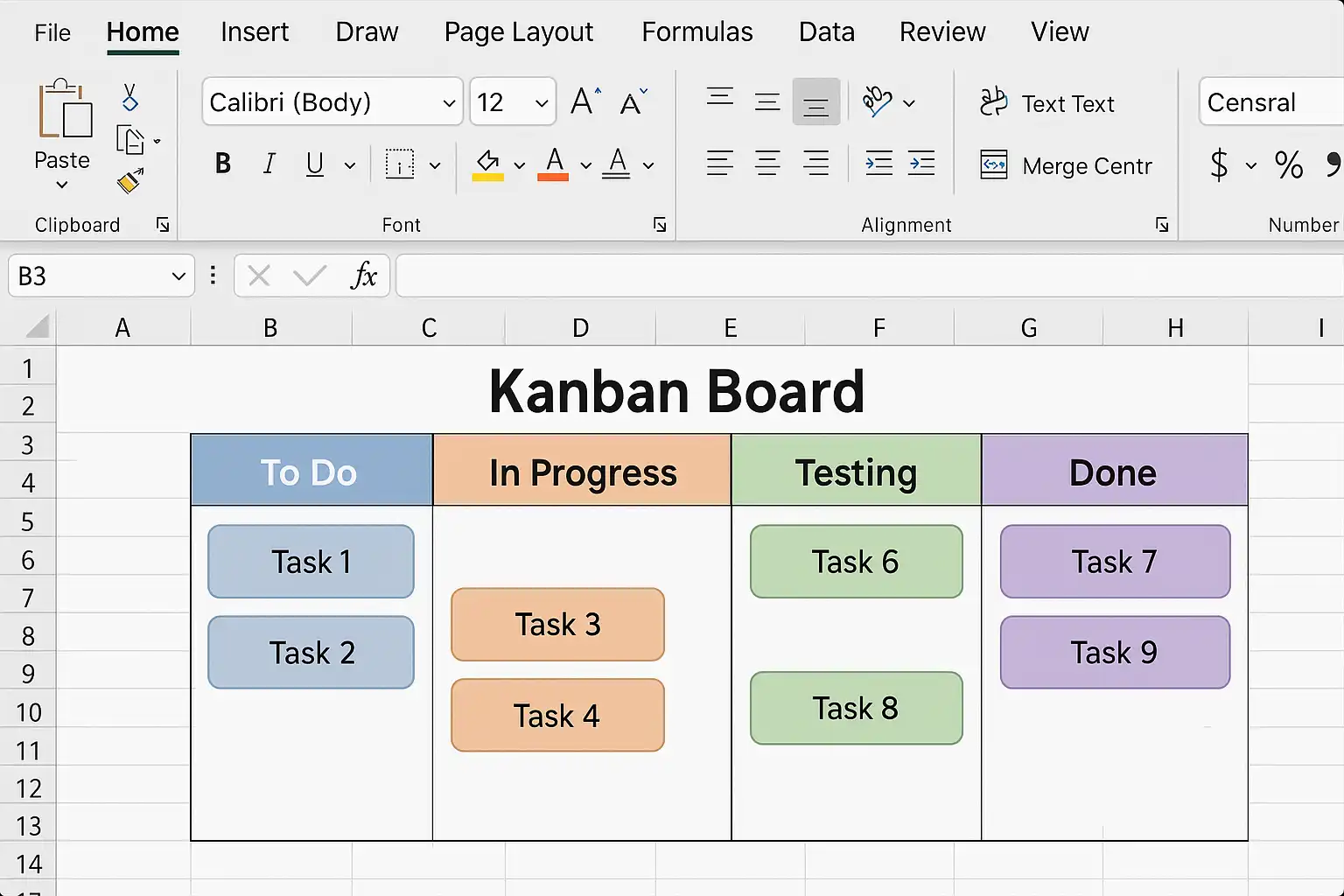Click the Text Text wrap button
The height and width of the screenshot is (896, 1344).
tap(1047, 103)
